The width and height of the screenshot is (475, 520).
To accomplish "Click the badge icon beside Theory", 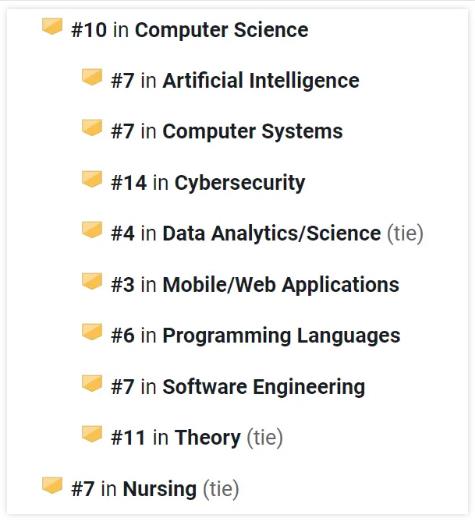I will pos(92,434).
